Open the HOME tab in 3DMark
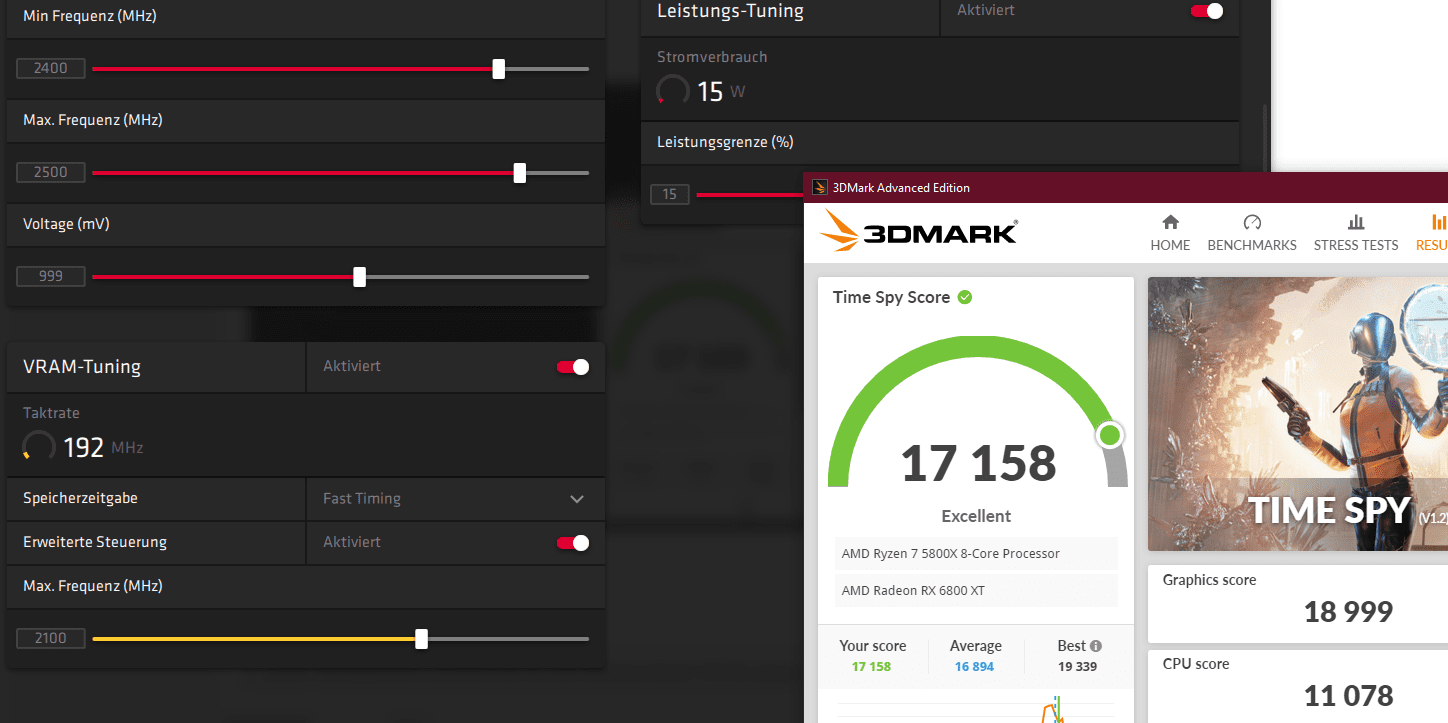Image resolution: width=1448 pixels, height=723 pixels. click(x=1170, y=233)
